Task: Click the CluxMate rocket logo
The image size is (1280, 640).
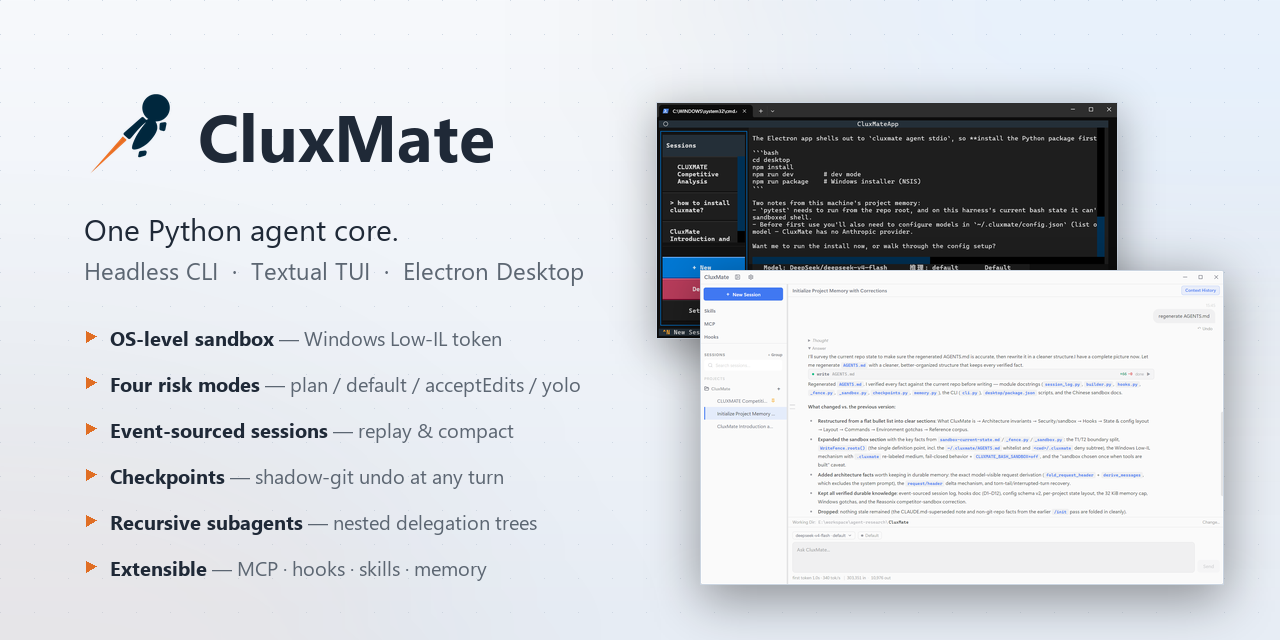Action: (133, 132)
